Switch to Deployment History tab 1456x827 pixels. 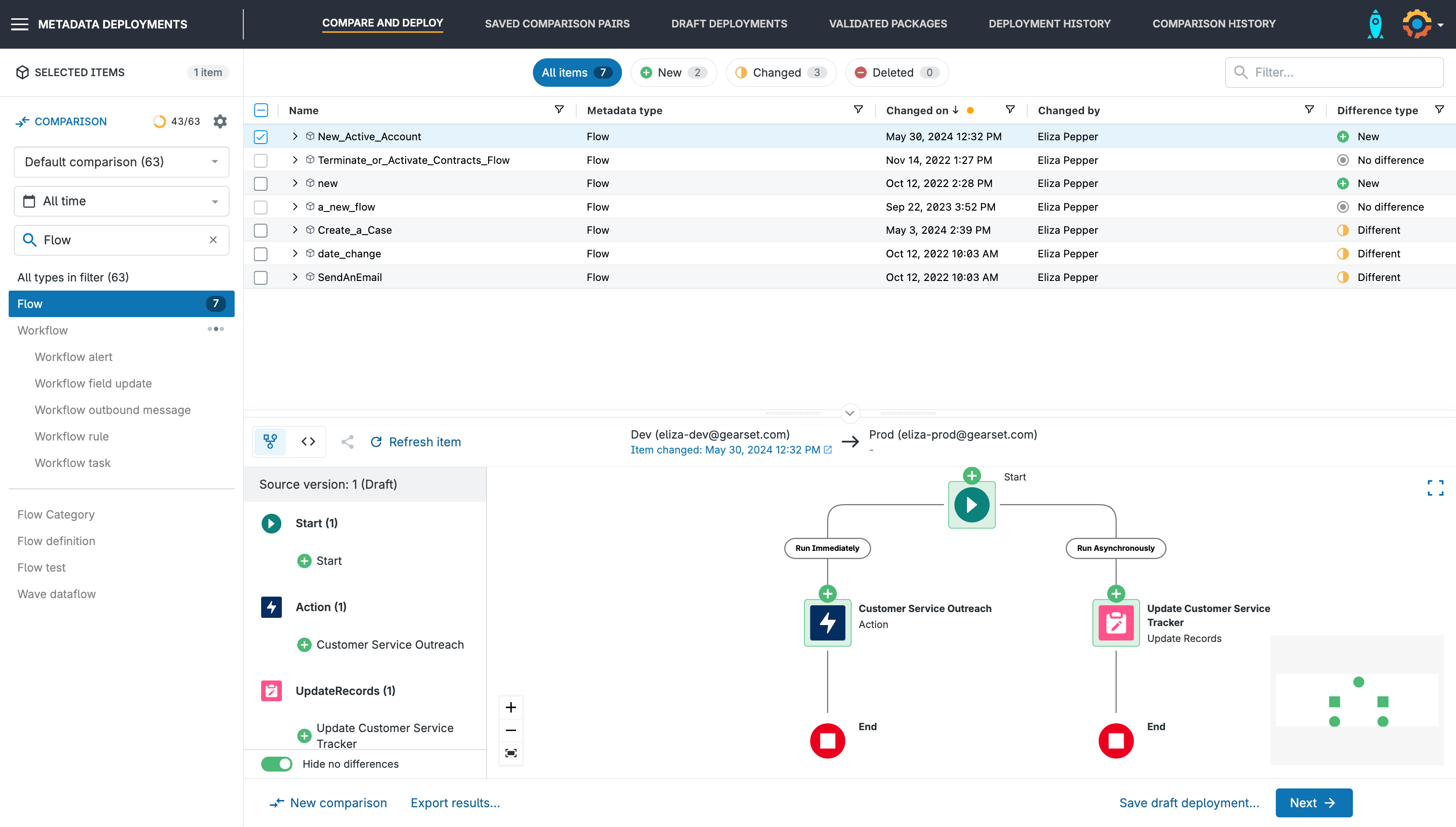(x=1049, y=24)
